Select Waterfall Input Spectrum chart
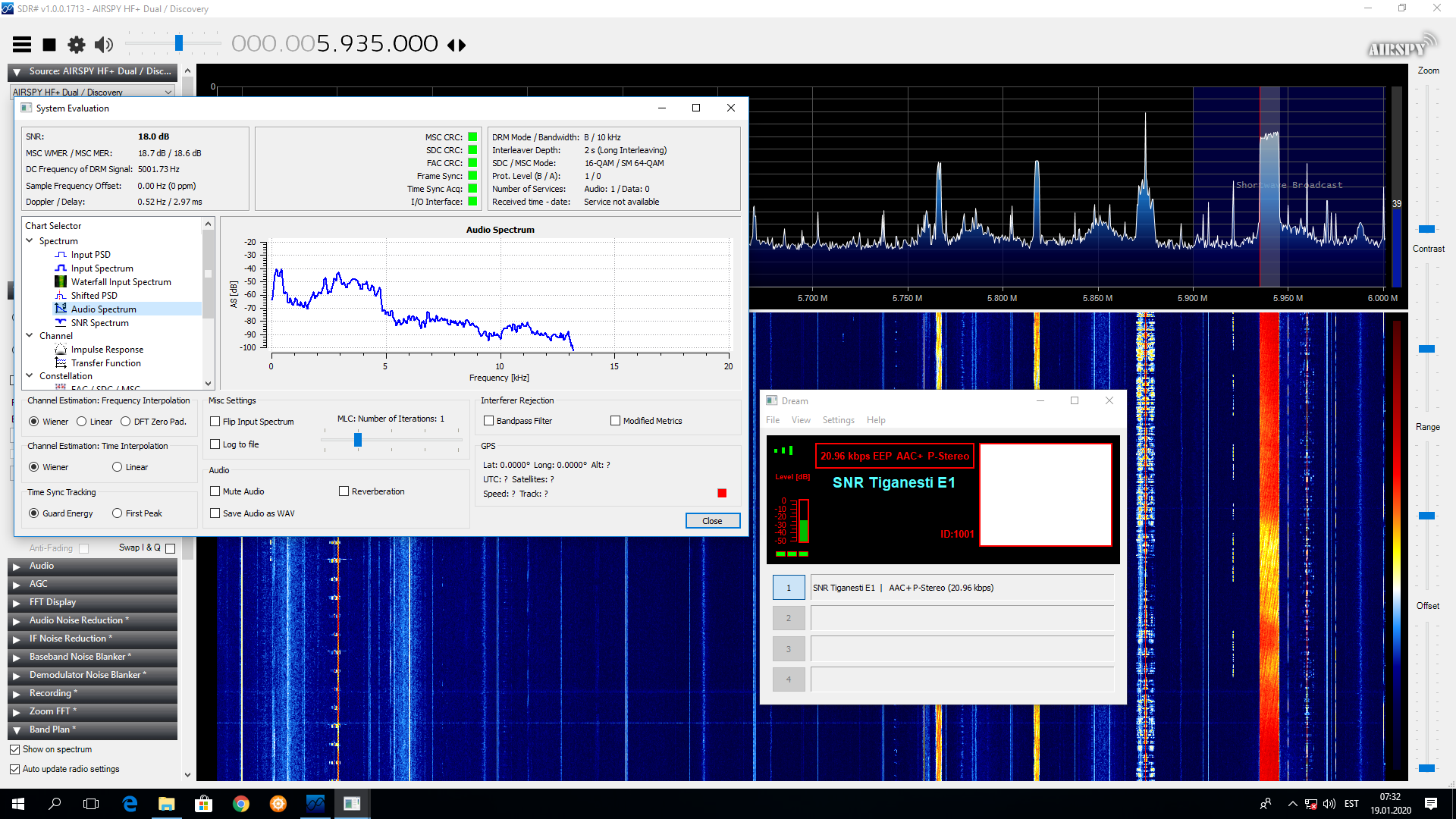The width and height of the screenshot is (1456, 819). pos(121,282)
